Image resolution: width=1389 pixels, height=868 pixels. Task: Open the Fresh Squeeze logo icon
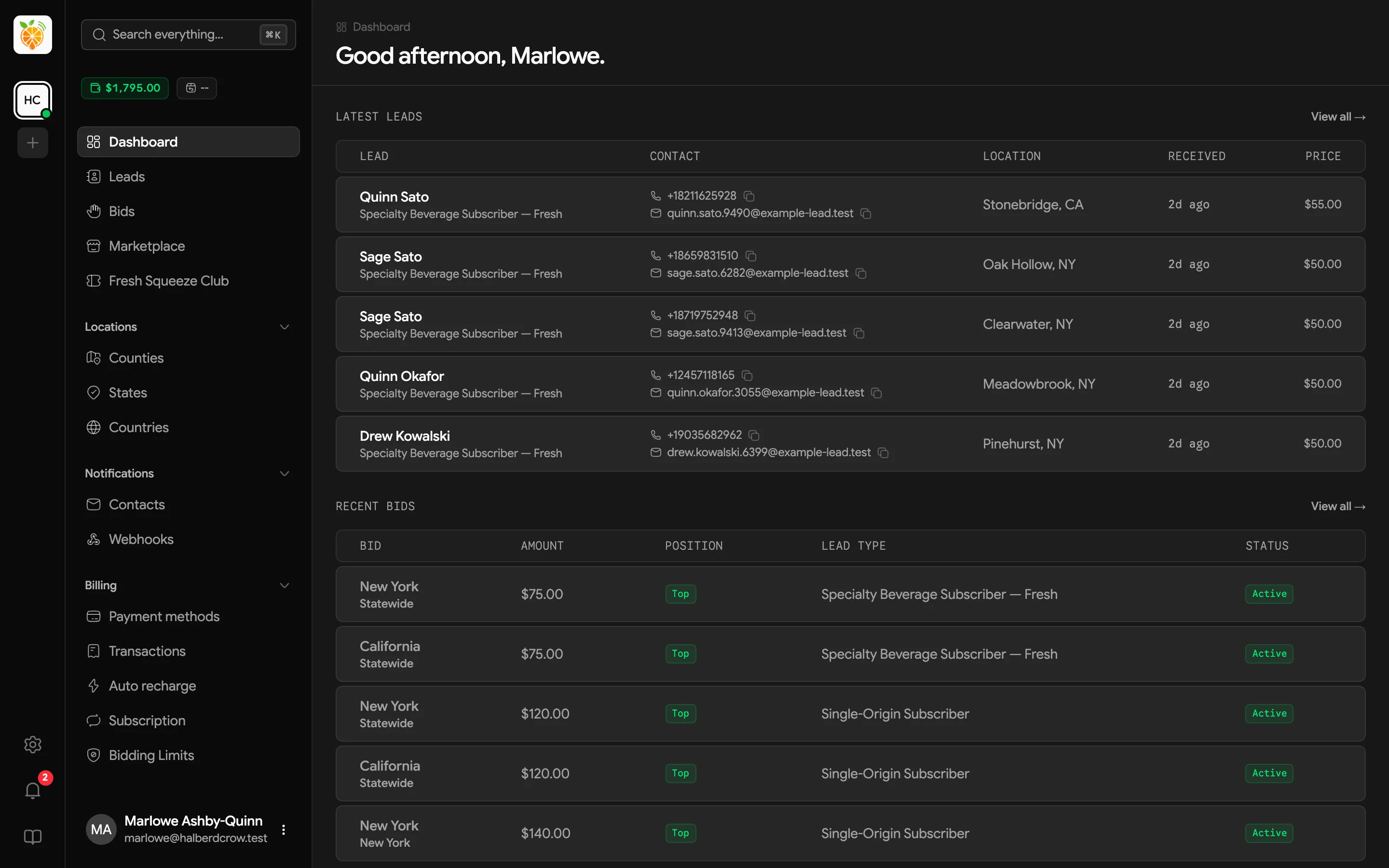[33, 34]
